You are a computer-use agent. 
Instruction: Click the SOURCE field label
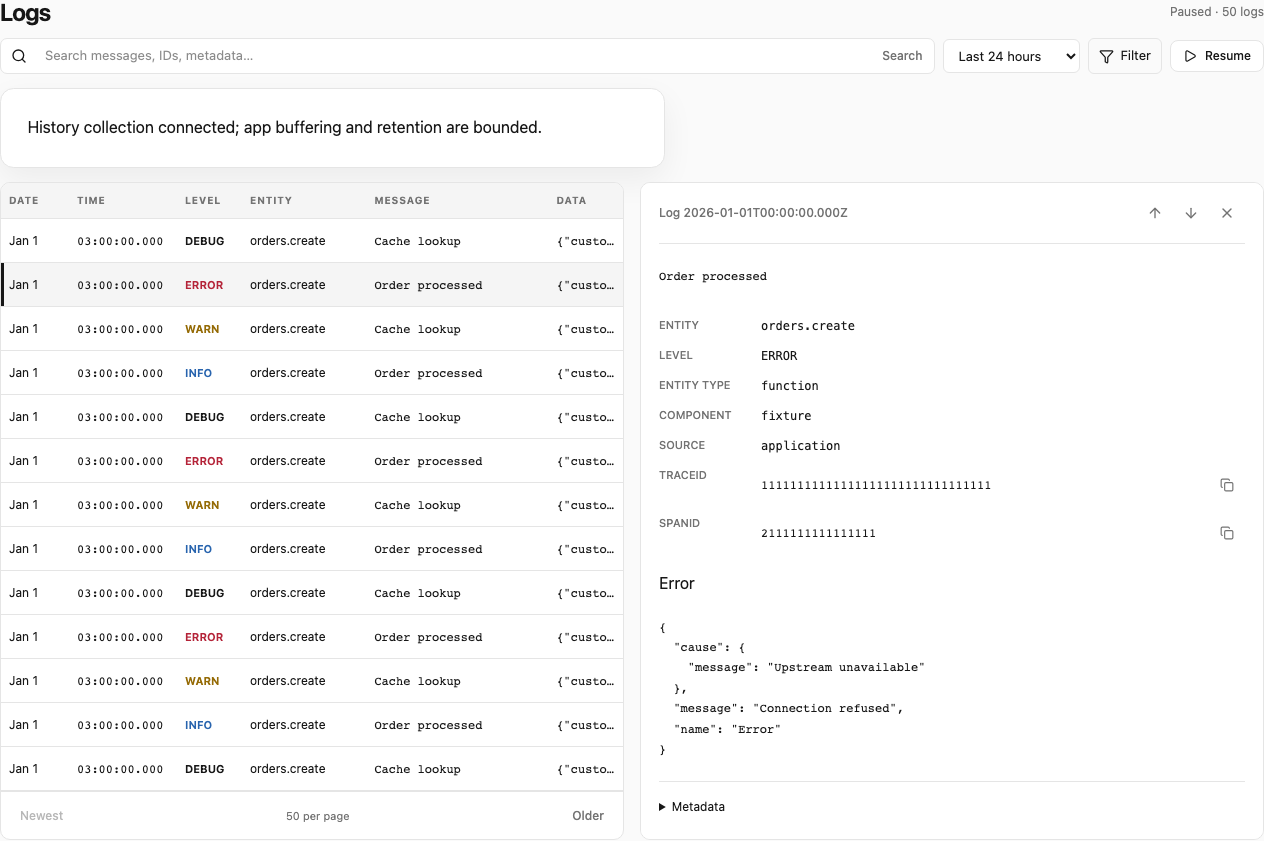[682, 445]
